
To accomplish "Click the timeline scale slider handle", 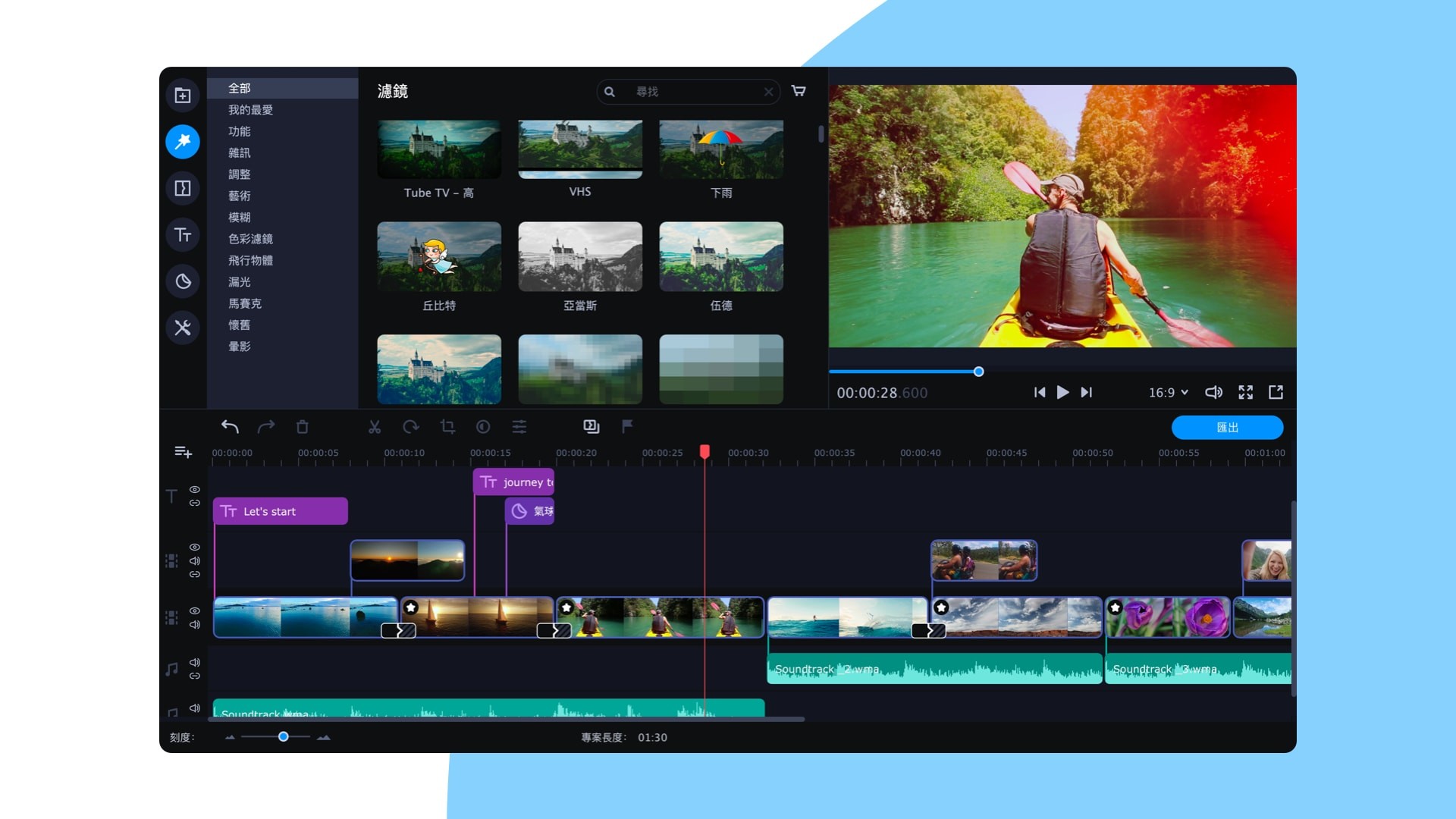I will tap(283, 737).
